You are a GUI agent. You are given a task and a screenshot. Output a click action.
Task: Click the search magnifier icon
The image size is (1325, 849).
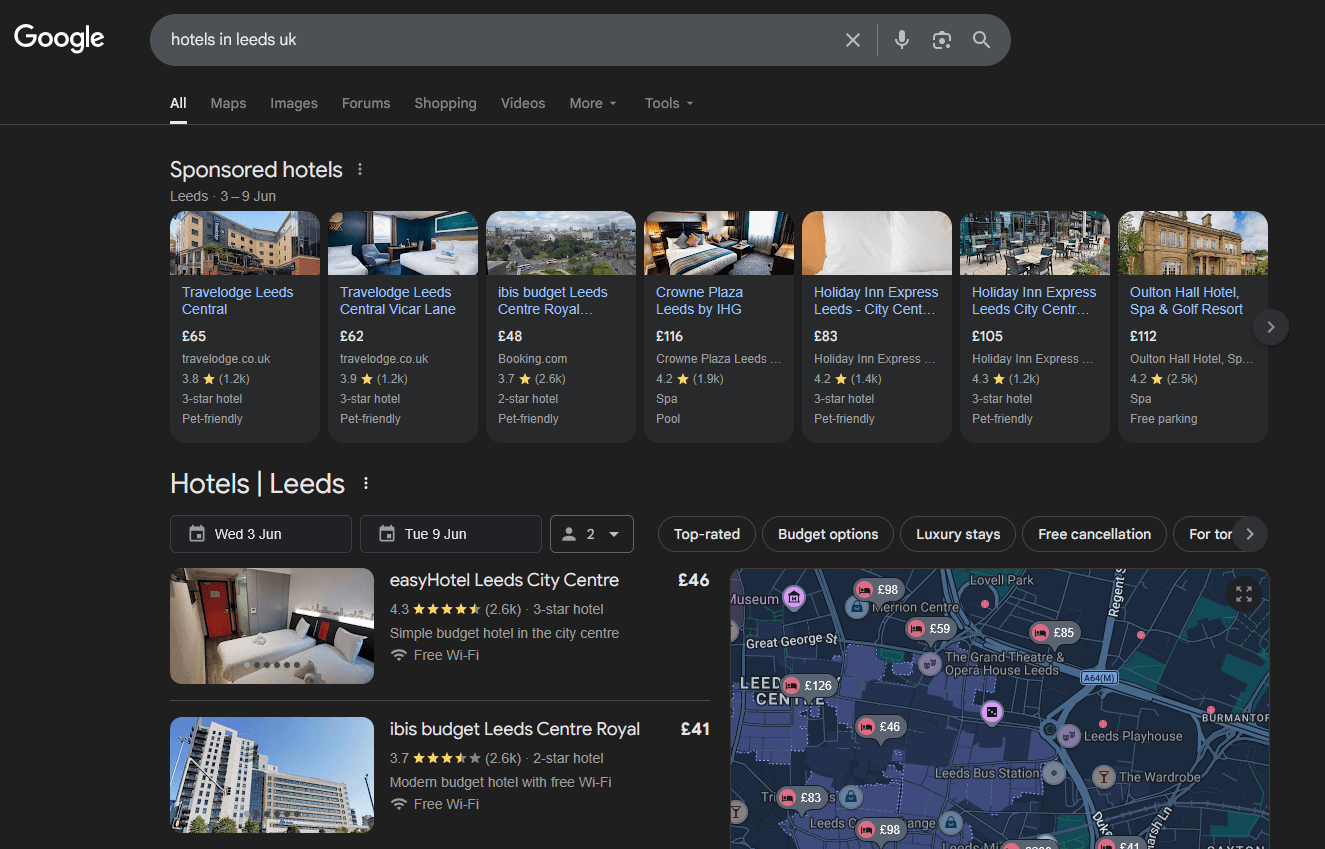point(981,40)
